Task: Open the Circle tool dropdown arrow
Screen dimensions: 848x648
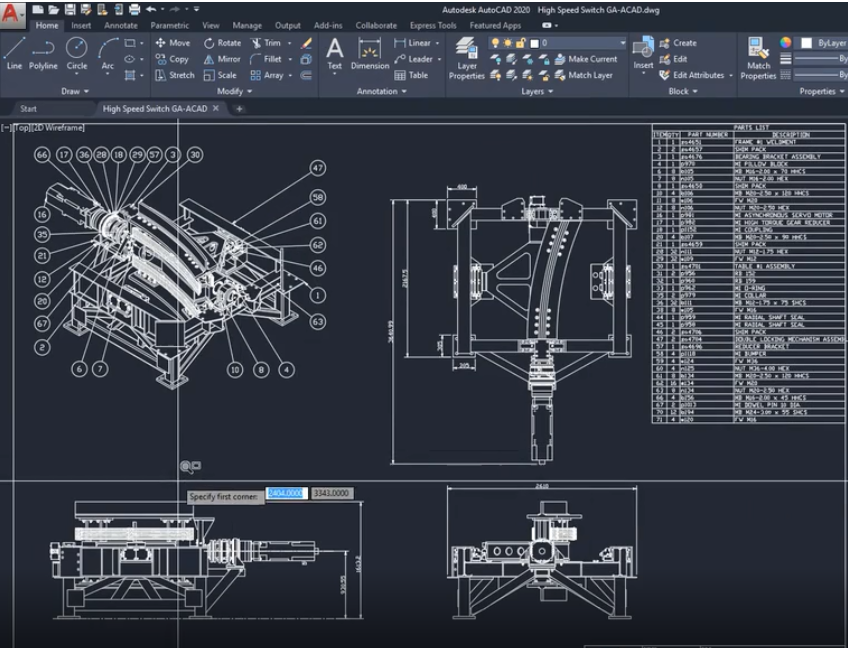Action: point(77,73)
